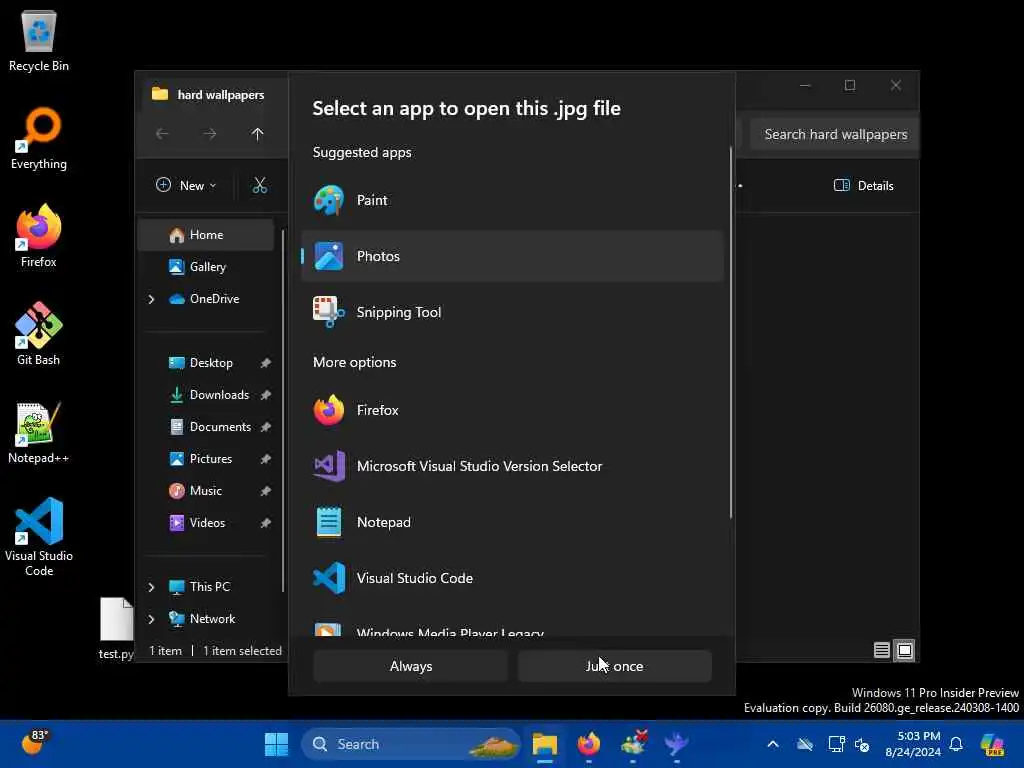Click the Explorer Forward arrow
Viewport: 1024px width, 768px height.
pyautogui.click(x=210, y=135)
